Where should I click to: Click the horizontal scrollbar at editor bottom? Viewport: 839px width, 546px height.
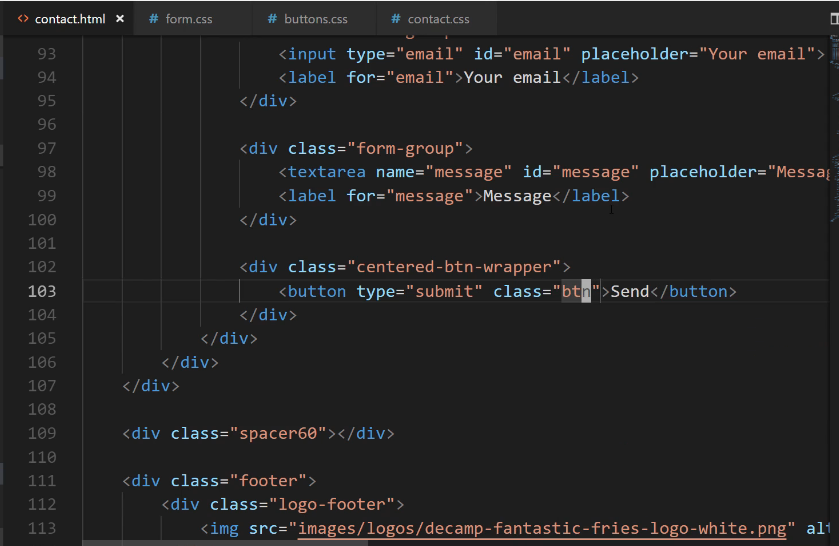click(x=225, y=543)
